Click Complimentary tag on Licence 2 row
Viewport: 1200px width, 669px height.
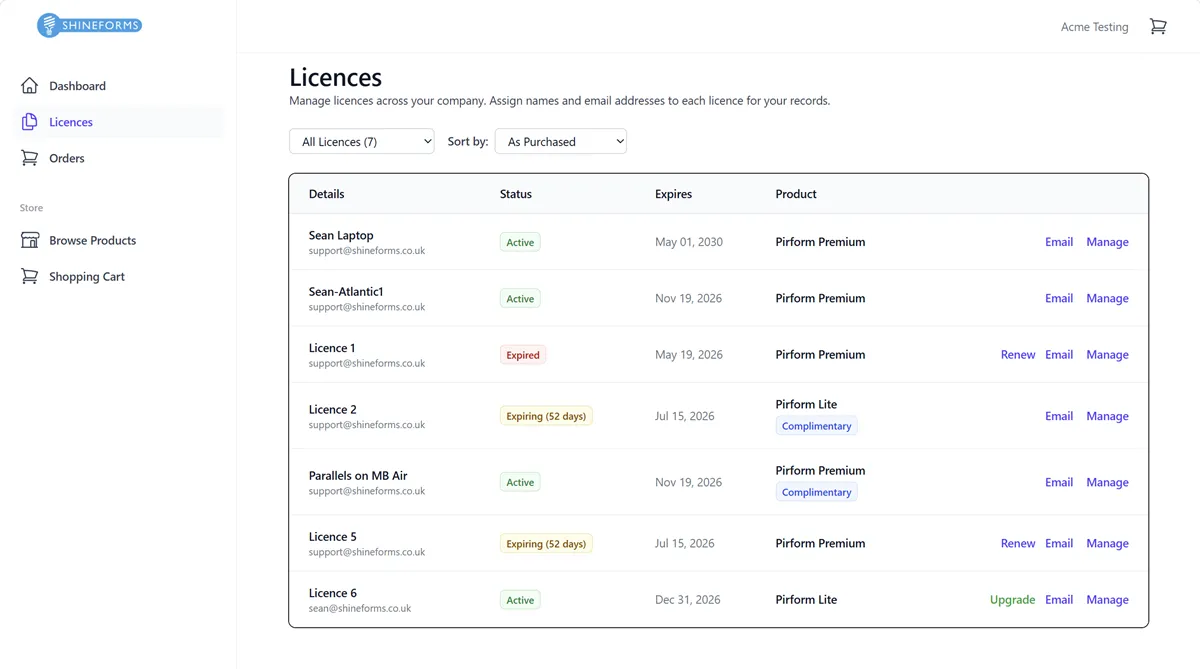click(x=816, y=426)
